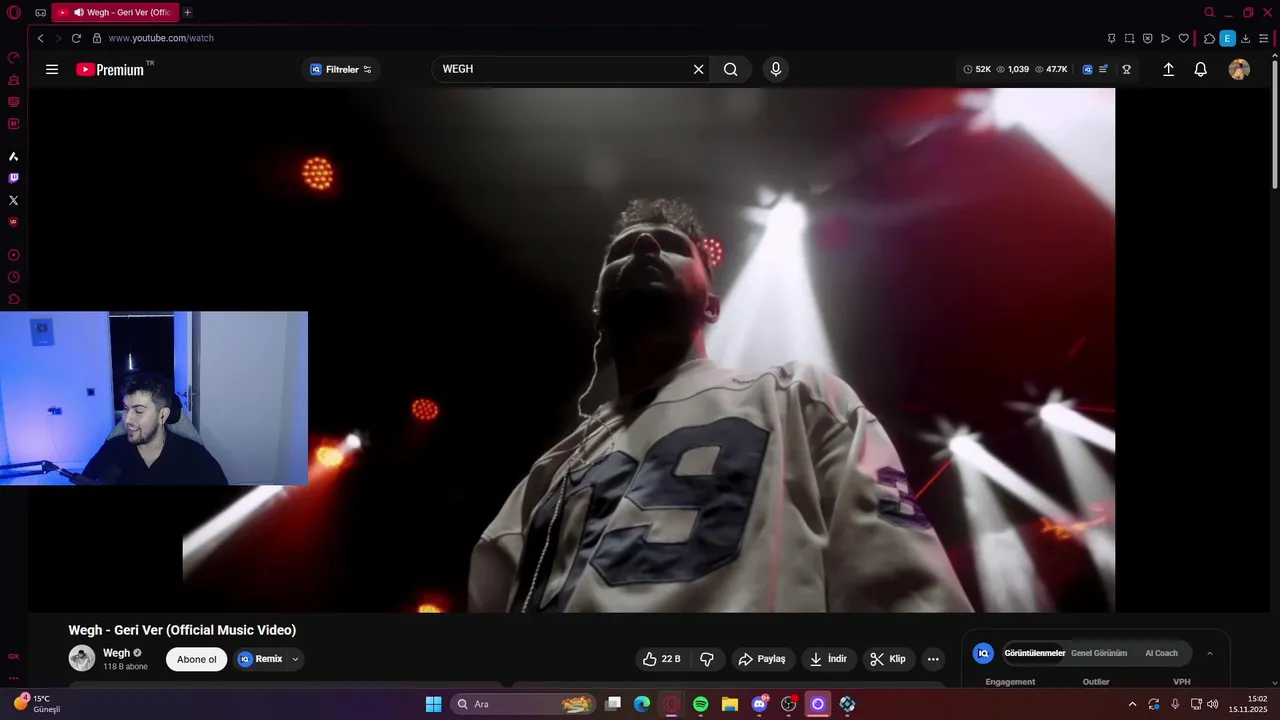Open the Wegh channel avatar
Viewport: 1280px width, 720px height.
[x=82, y=658]
